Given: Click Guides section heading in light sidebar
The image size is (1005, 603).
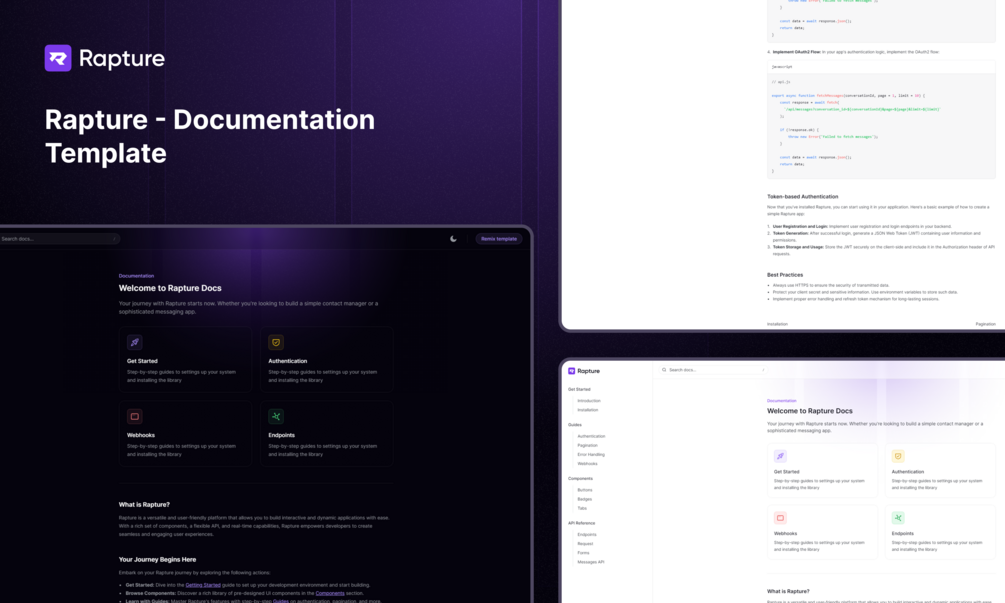Looking at the screenshot, I should click(x=575, y=425).
